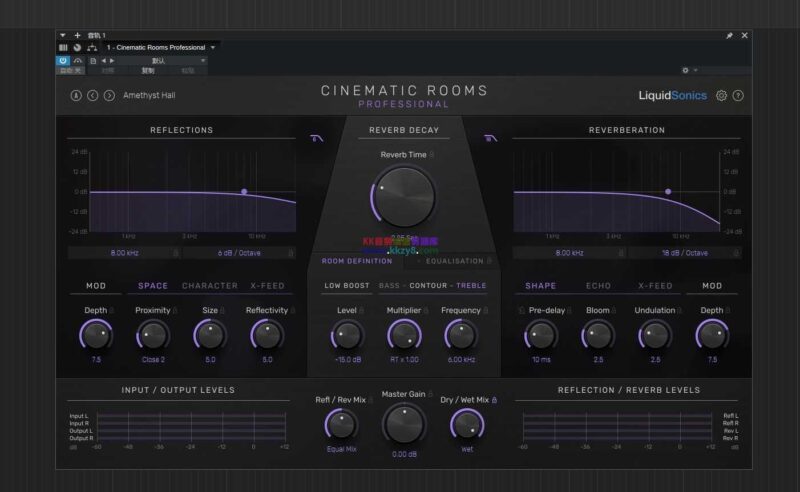This screenshot has height=492, width=800.
Task: Click the Reverb Time knob
Action: [x=404, y=197]
